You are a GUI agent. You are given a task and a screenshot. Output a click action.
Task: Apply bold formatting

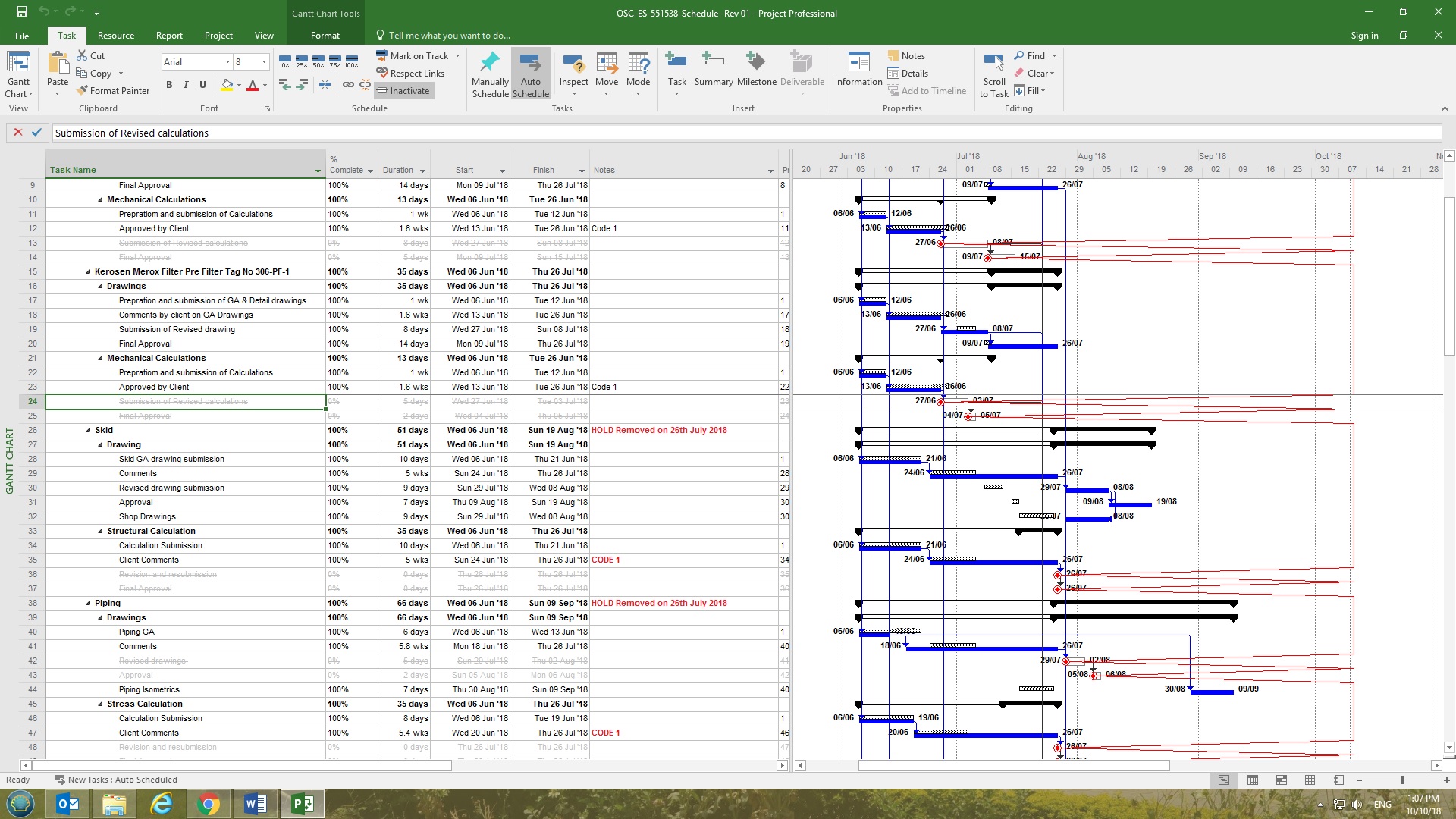[x=169, y=85]
